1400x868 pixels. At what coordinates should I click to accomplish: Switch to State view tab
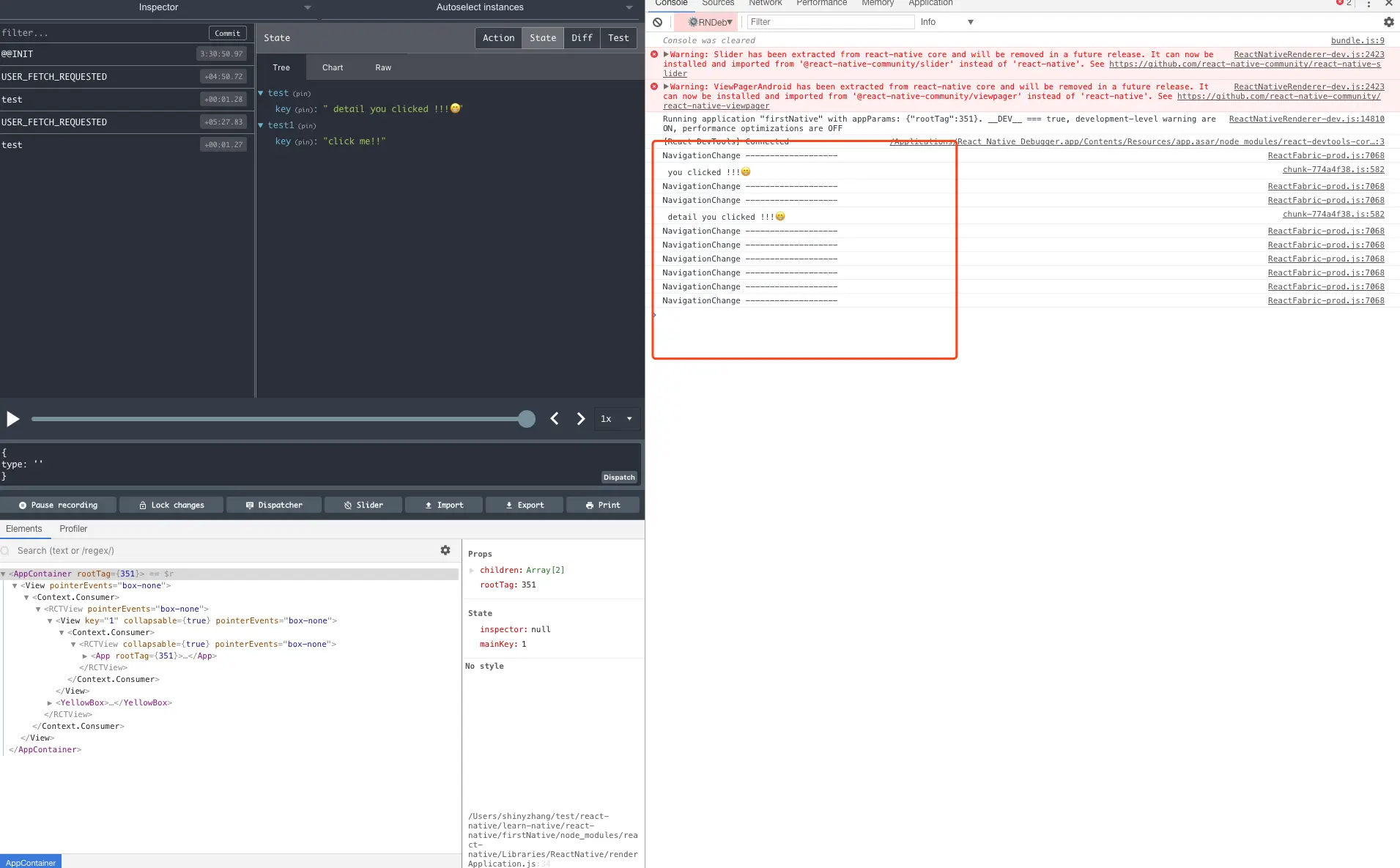pyautogui.click(x=543, y=38)
